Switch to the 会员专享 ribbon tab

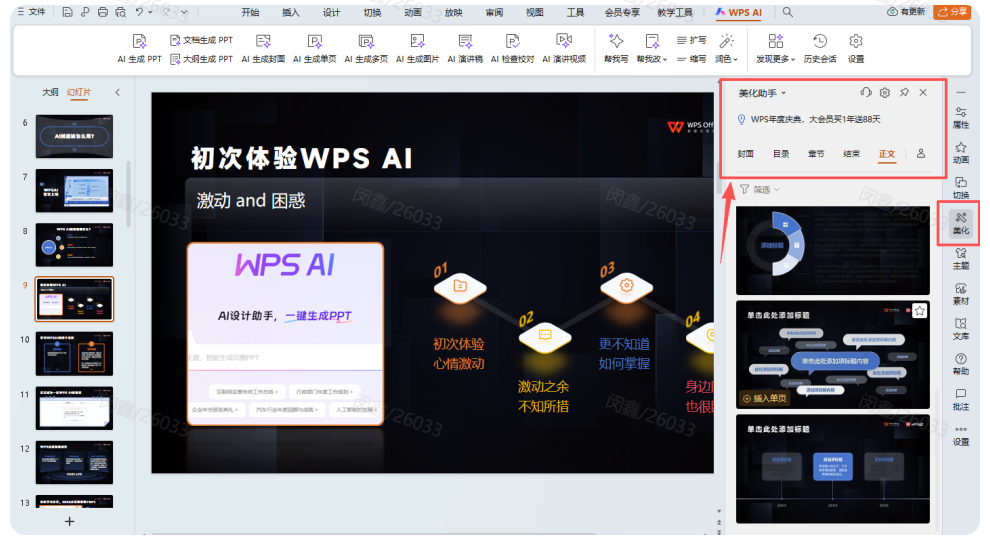coord(622,12)
